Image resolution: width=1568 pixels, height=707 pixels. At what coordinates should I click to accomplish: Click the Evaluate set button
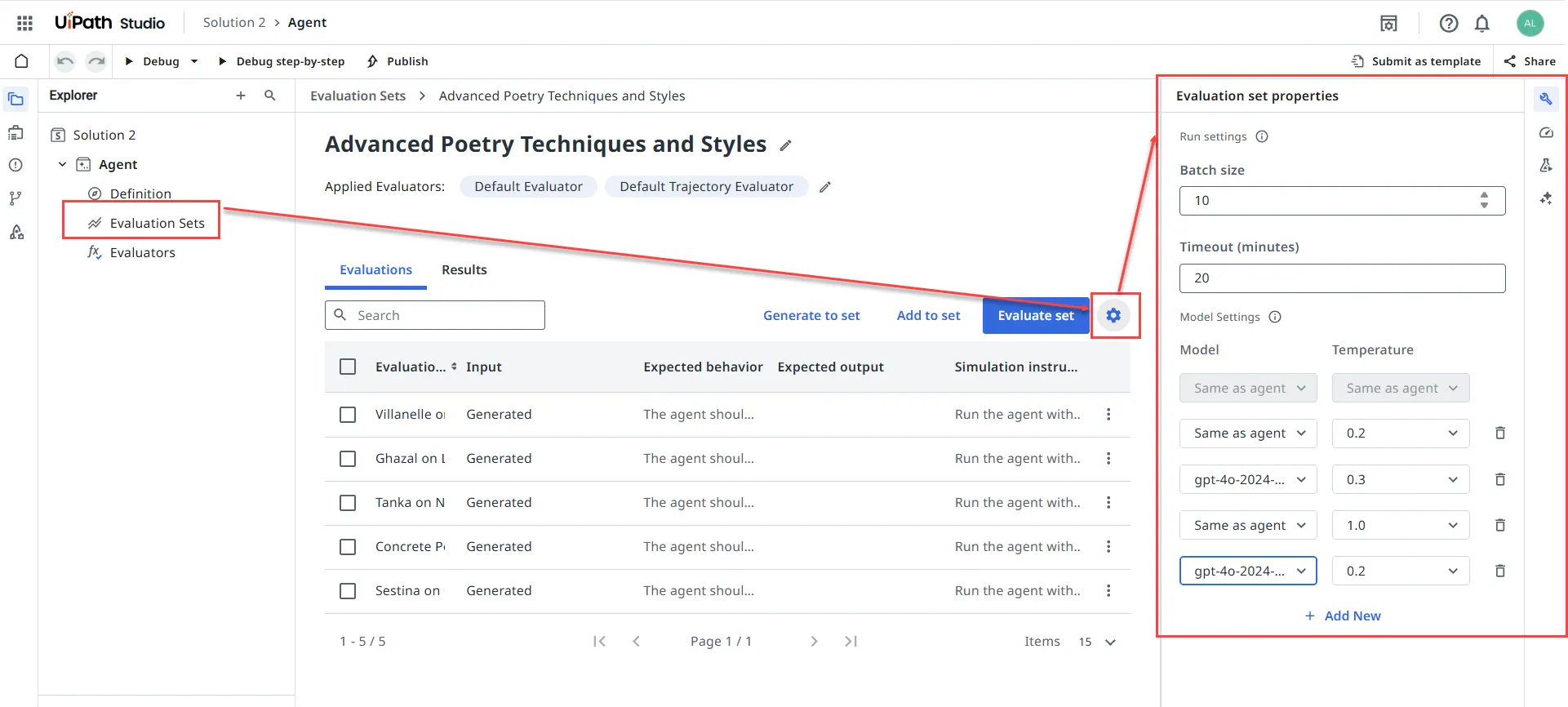point(1035,316)
